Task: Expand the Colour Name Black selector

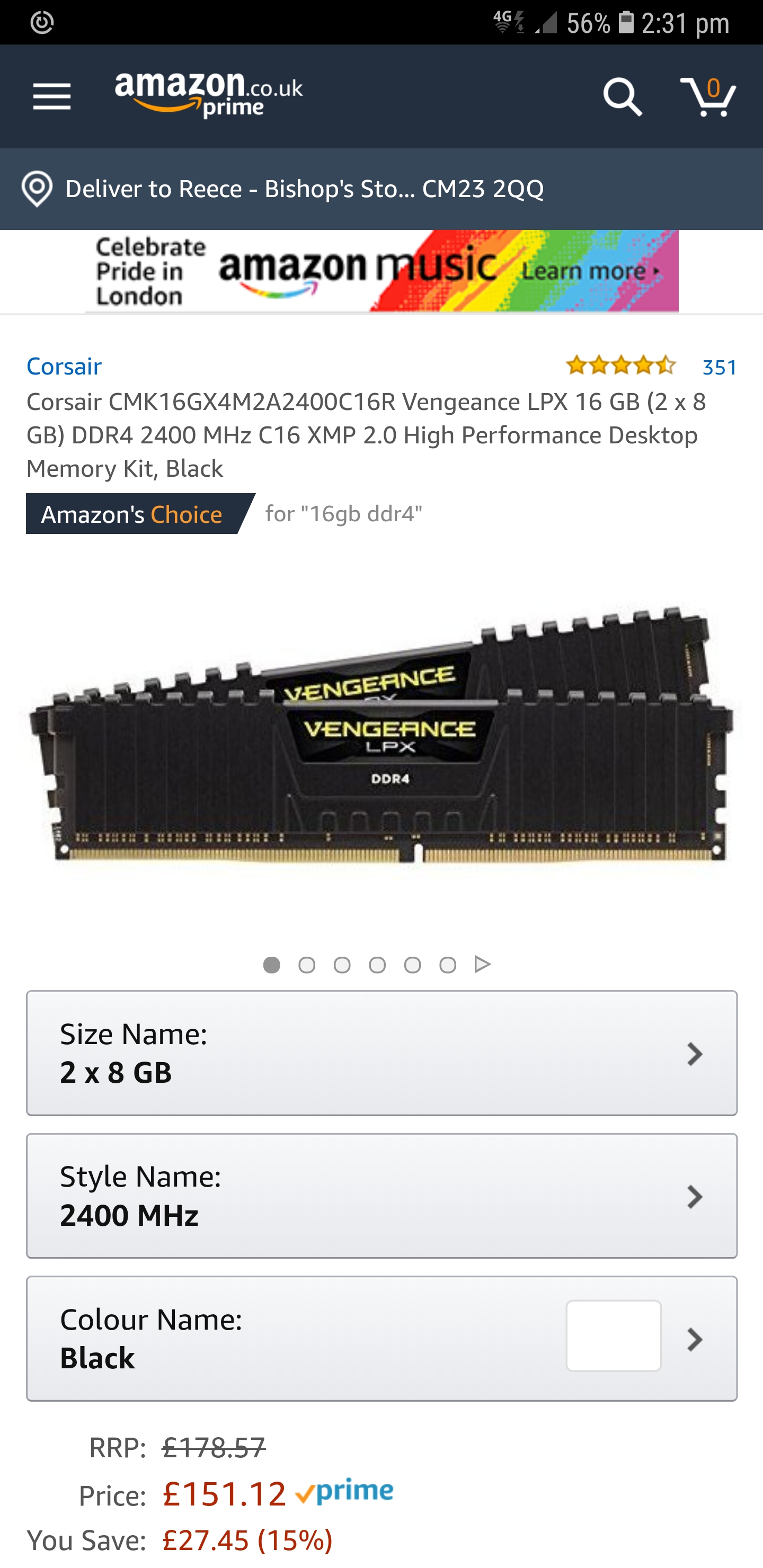Action: (382, 1339)
